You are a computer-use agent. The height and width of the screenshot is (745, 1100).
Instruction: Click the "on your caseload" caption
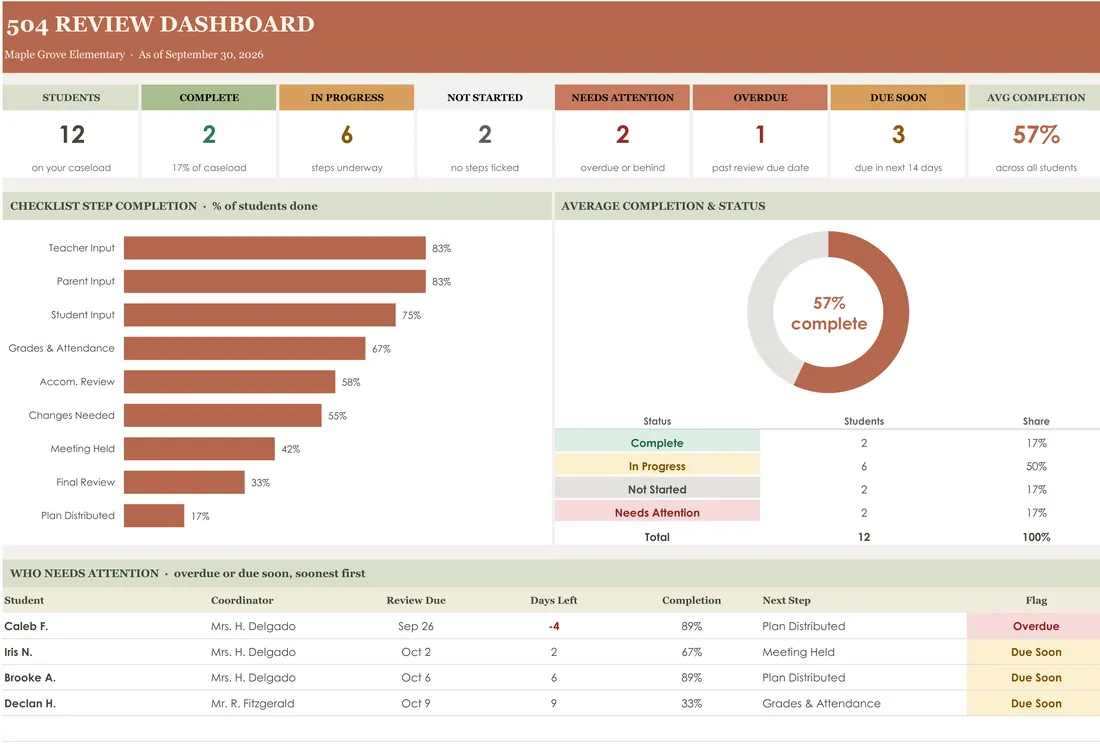71,168
